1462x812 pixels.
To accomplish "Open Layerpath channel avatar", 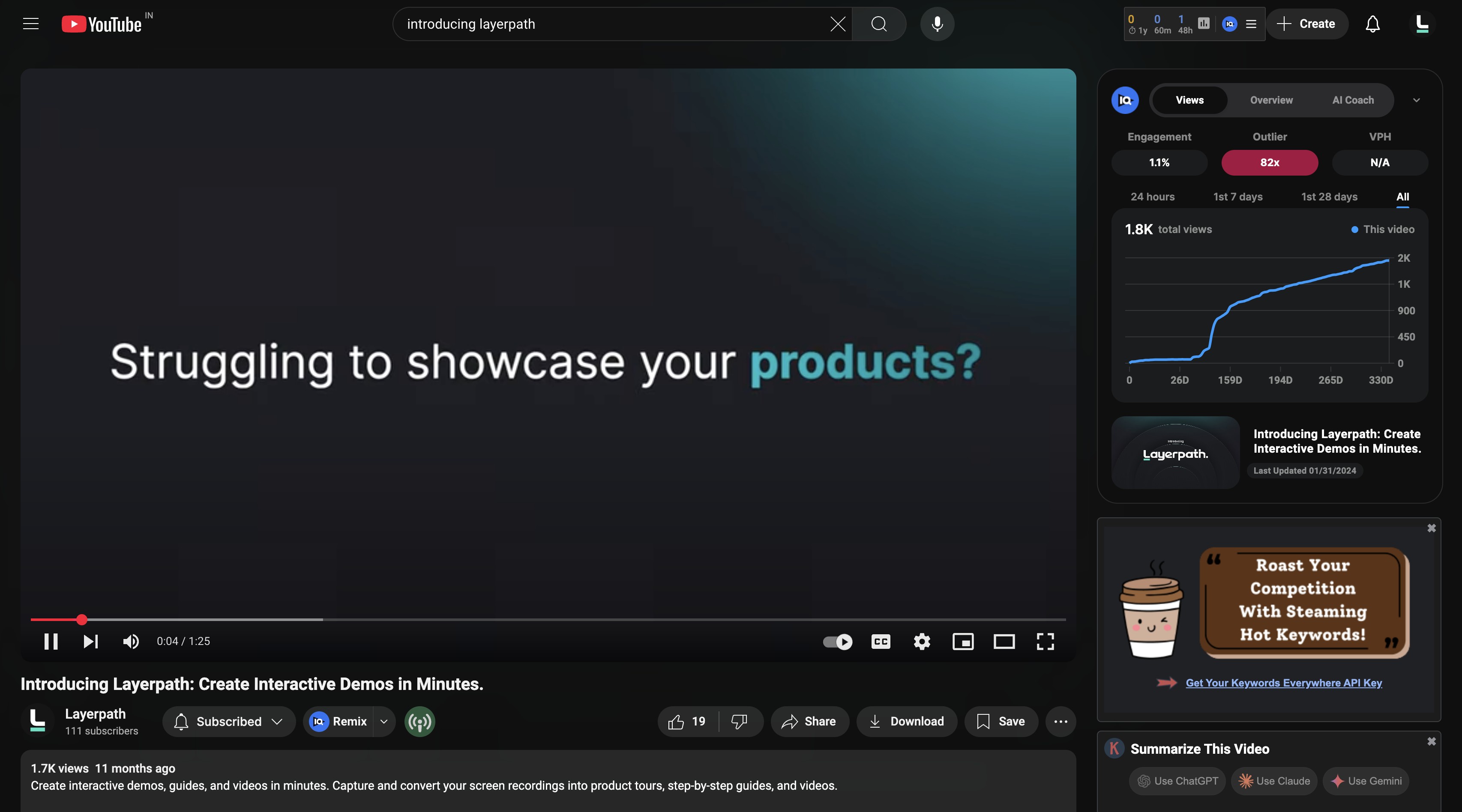I will tap(37, 721).
